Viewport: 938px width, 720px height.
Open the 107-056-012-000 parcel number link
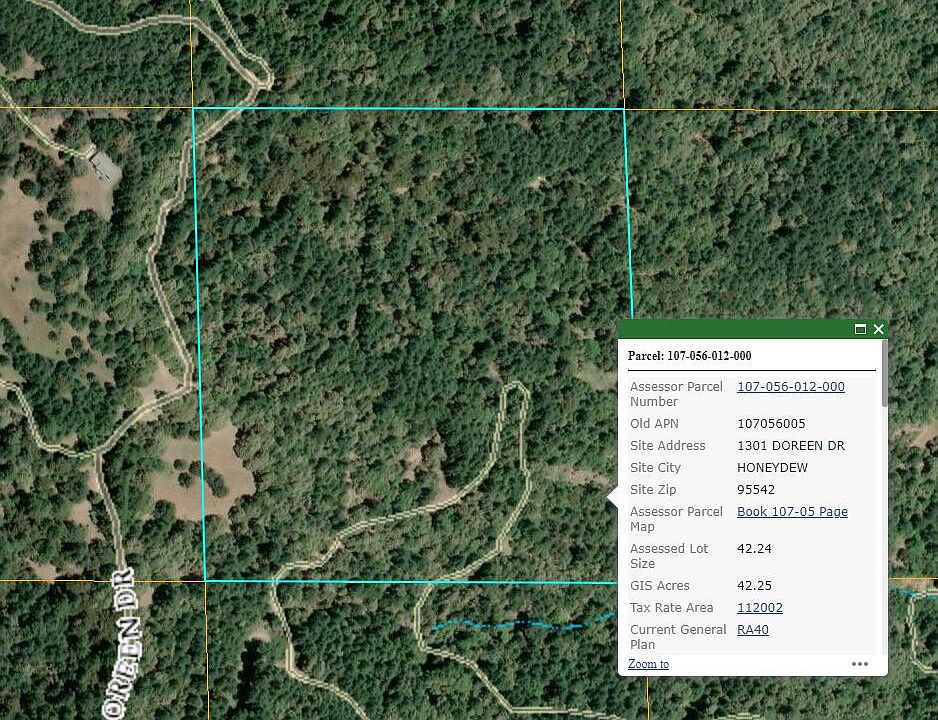coord(790,387)
